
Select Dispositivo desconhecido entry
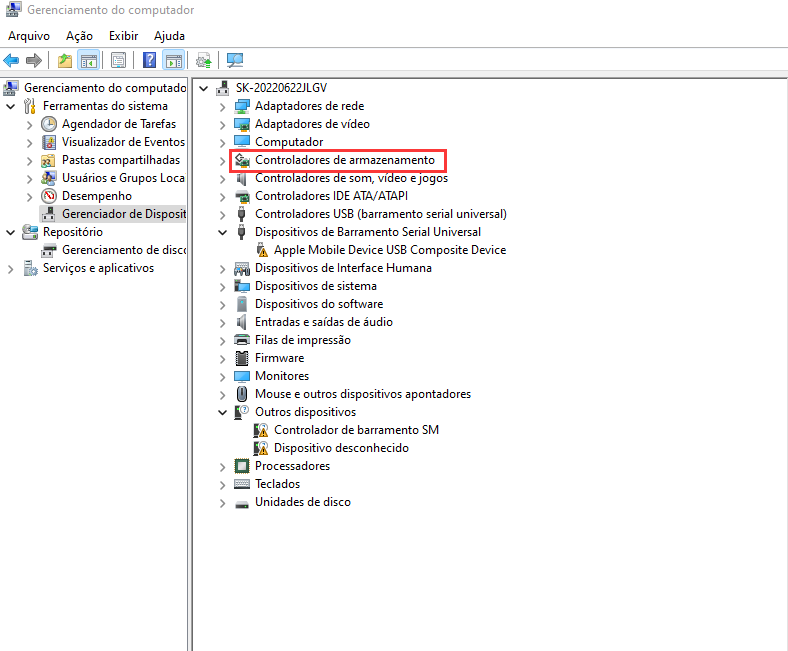pos(341,448)
